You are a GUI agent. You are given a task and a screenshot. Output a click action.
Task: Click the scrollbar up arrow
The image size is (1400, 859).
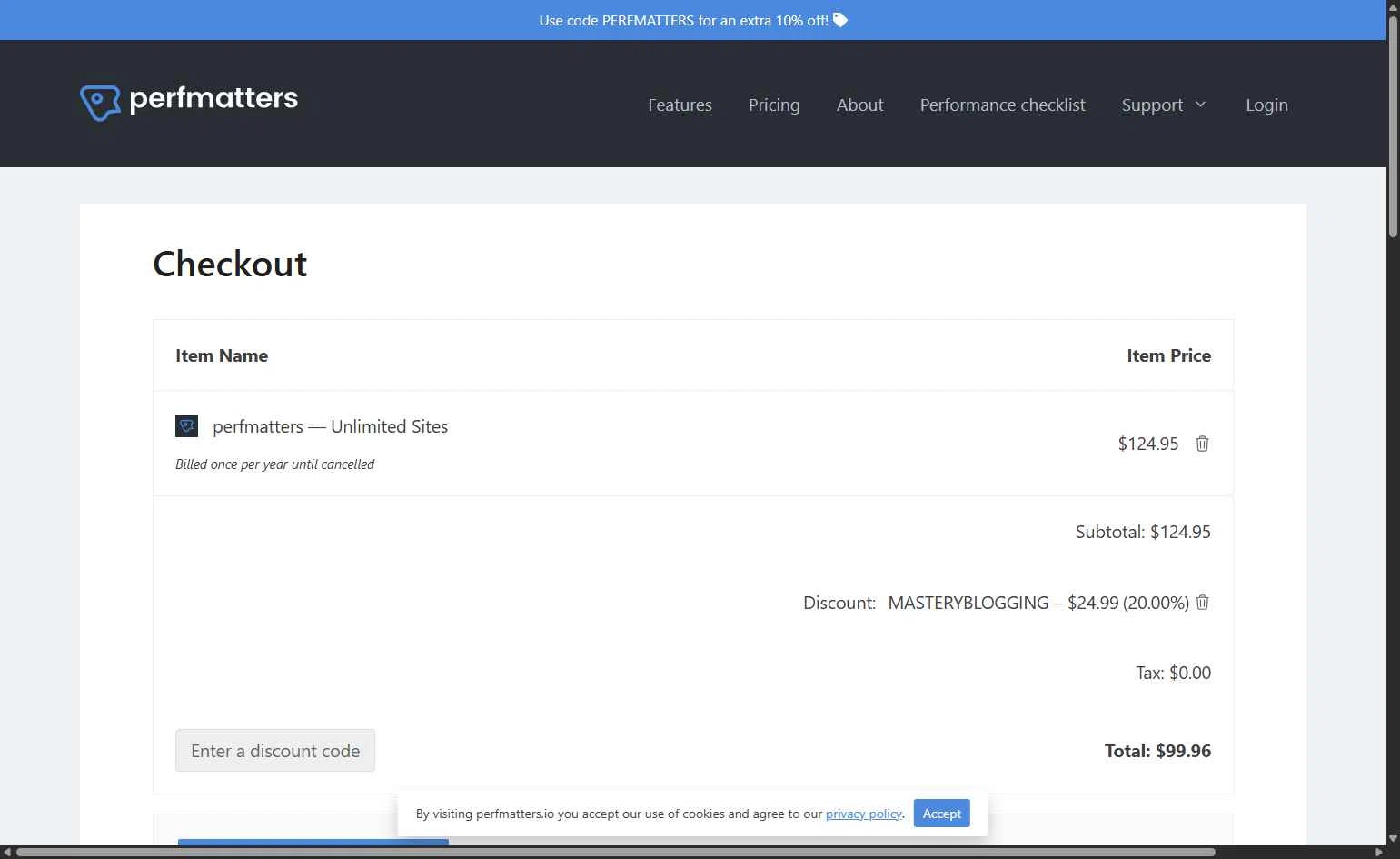(x=1393, y=6)
